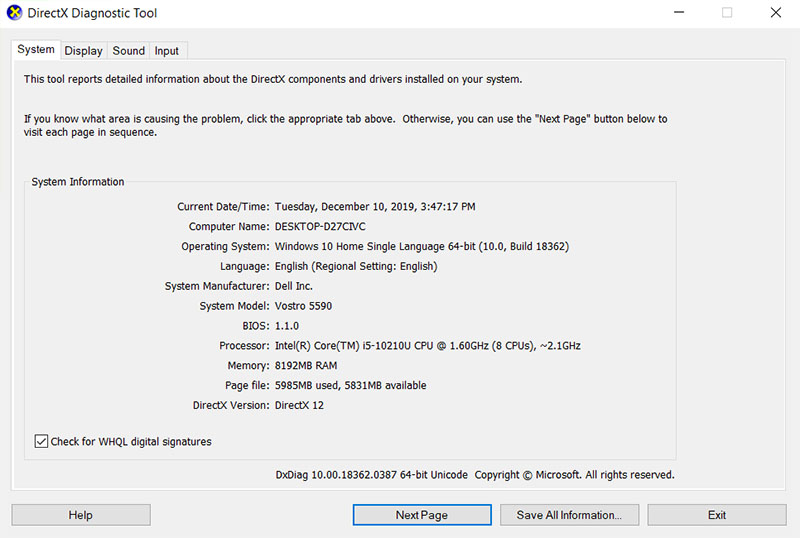Open the Sound tab
The height and width of the screenshot is (538, 800).
[128, 51]
